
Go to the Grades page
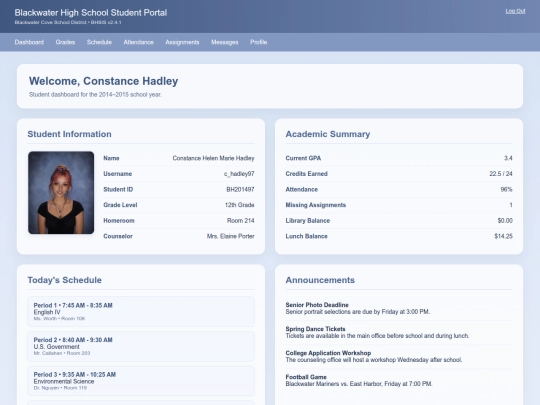pyautogui.click(x=65, y=42)
